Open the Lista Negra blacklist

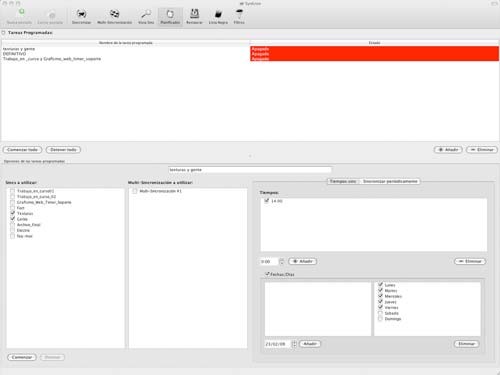pyautogui.click(x=218, y=16)
